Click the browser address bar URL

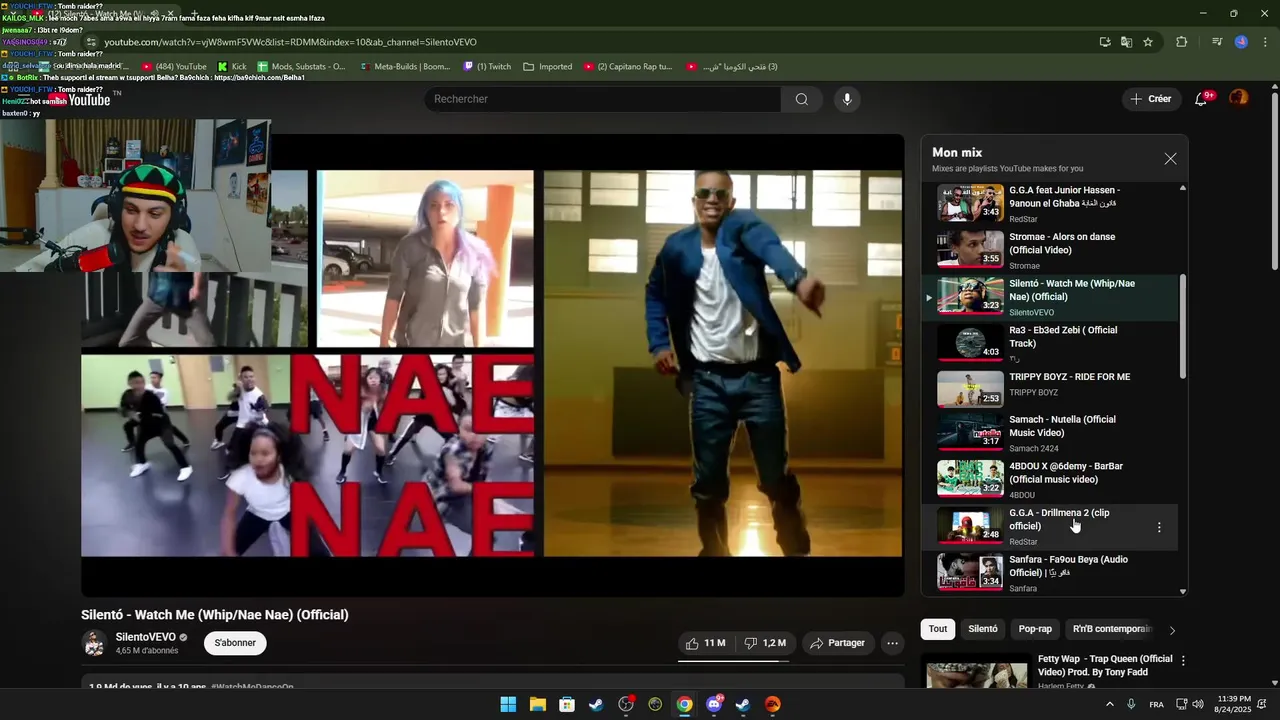290,42
